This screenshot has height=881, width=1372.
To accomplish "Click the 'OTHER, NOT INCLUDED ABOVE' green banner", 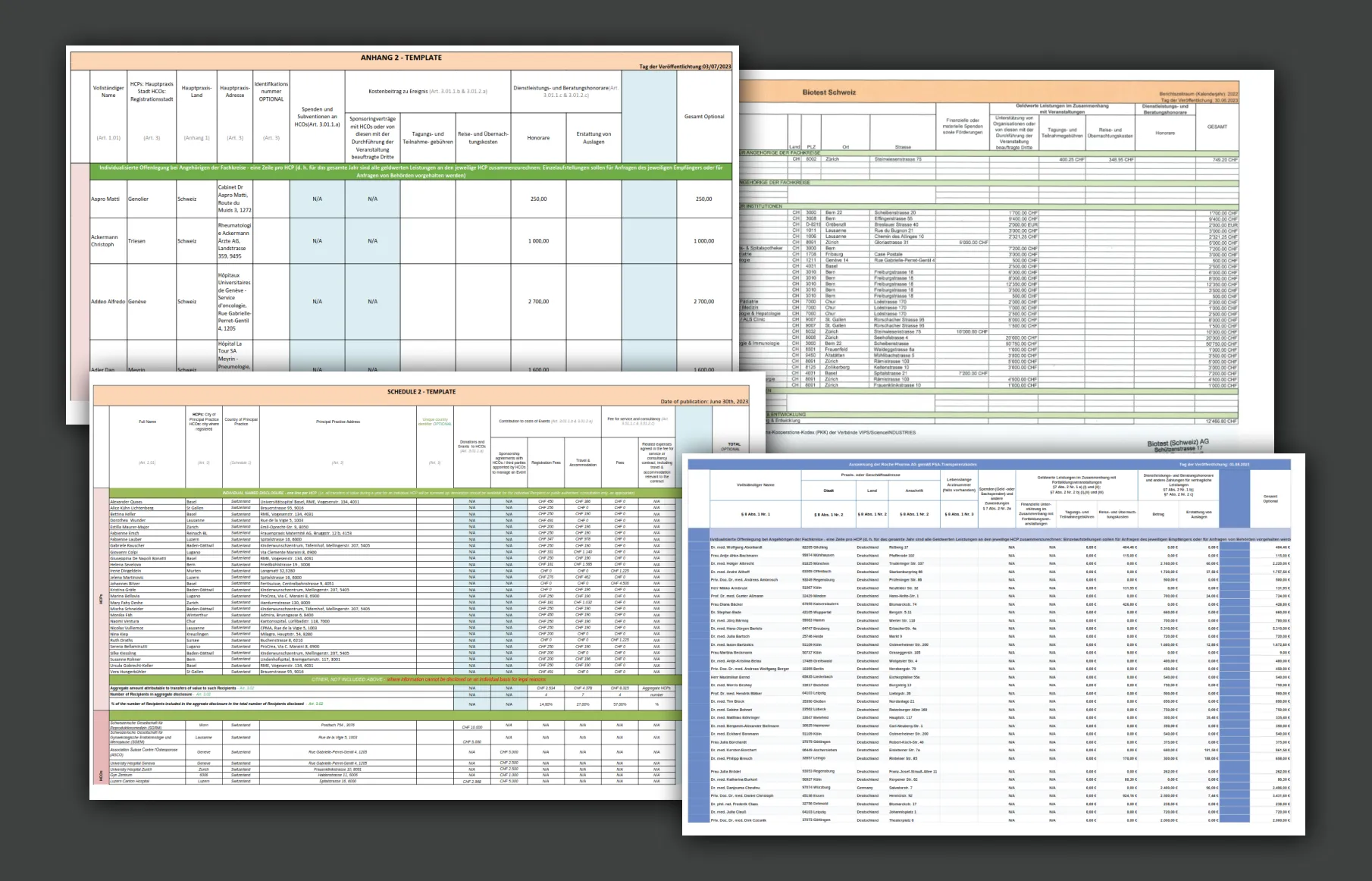I will [349, 679].
